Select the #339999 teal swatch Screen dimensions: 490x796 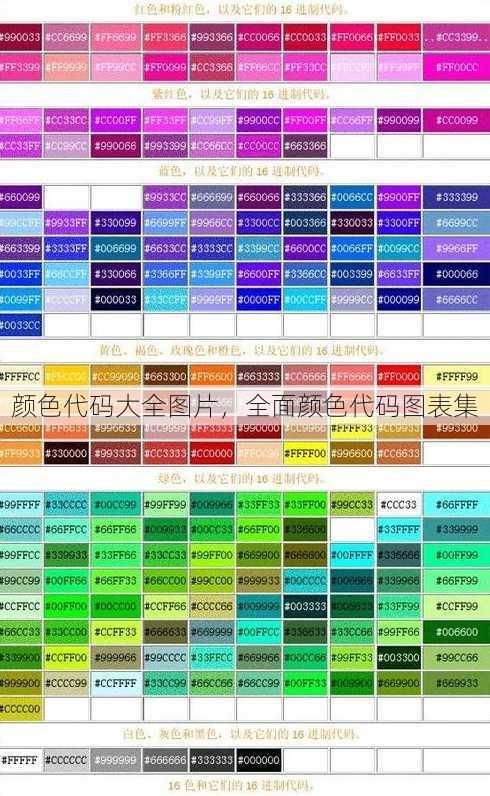point(456,529)
